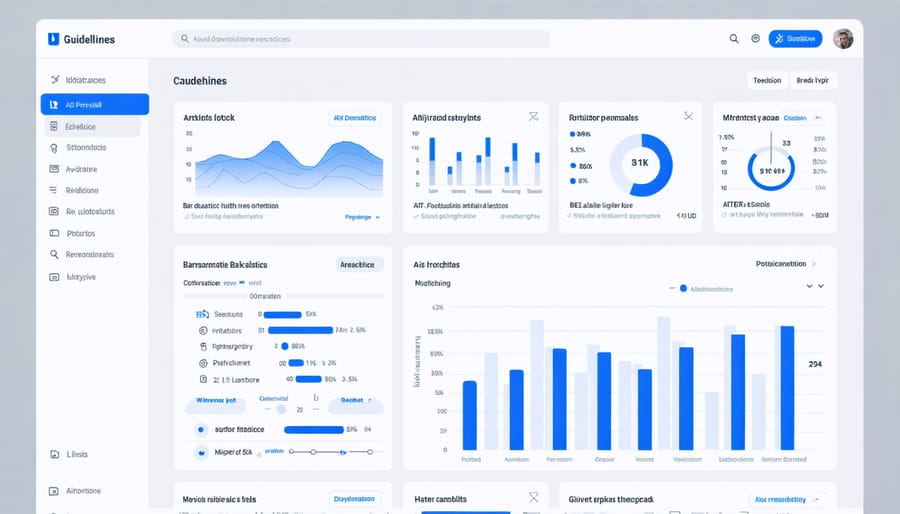The height and width of the screenshot is (514, 900).
Task: Click the arrow button on the gauge card header
Action: click(x=818, y=118)
